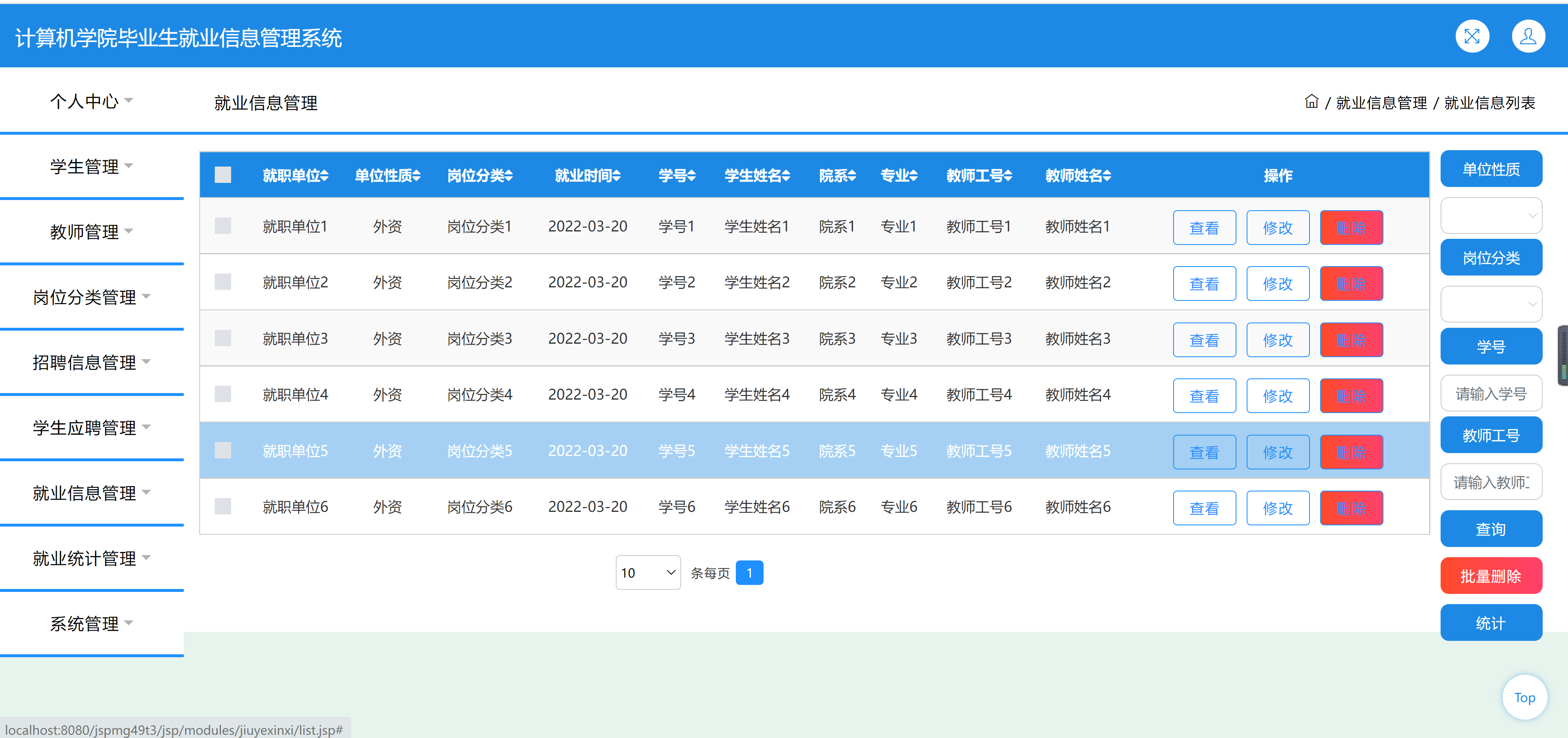Sort by 就职单位 column arrows
The height and width of the screenshot is (738, 1568).
click(x=325, y=176)
